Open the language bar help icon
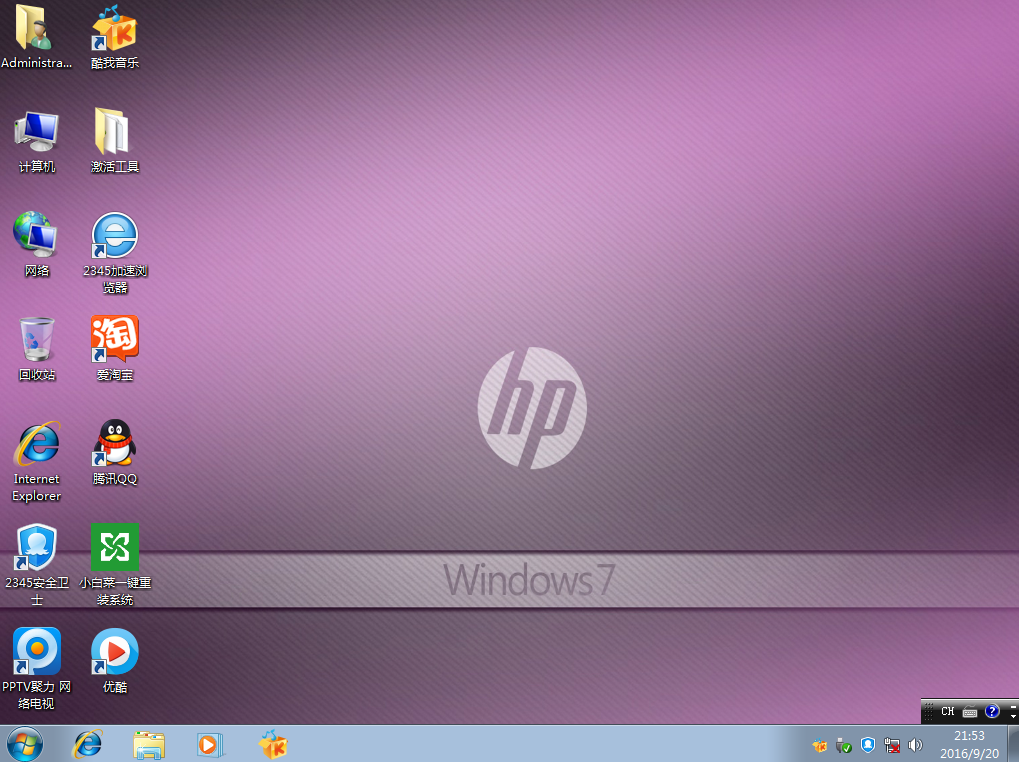The height and width of the screenshot is (762, 1019). click(992, 711)
